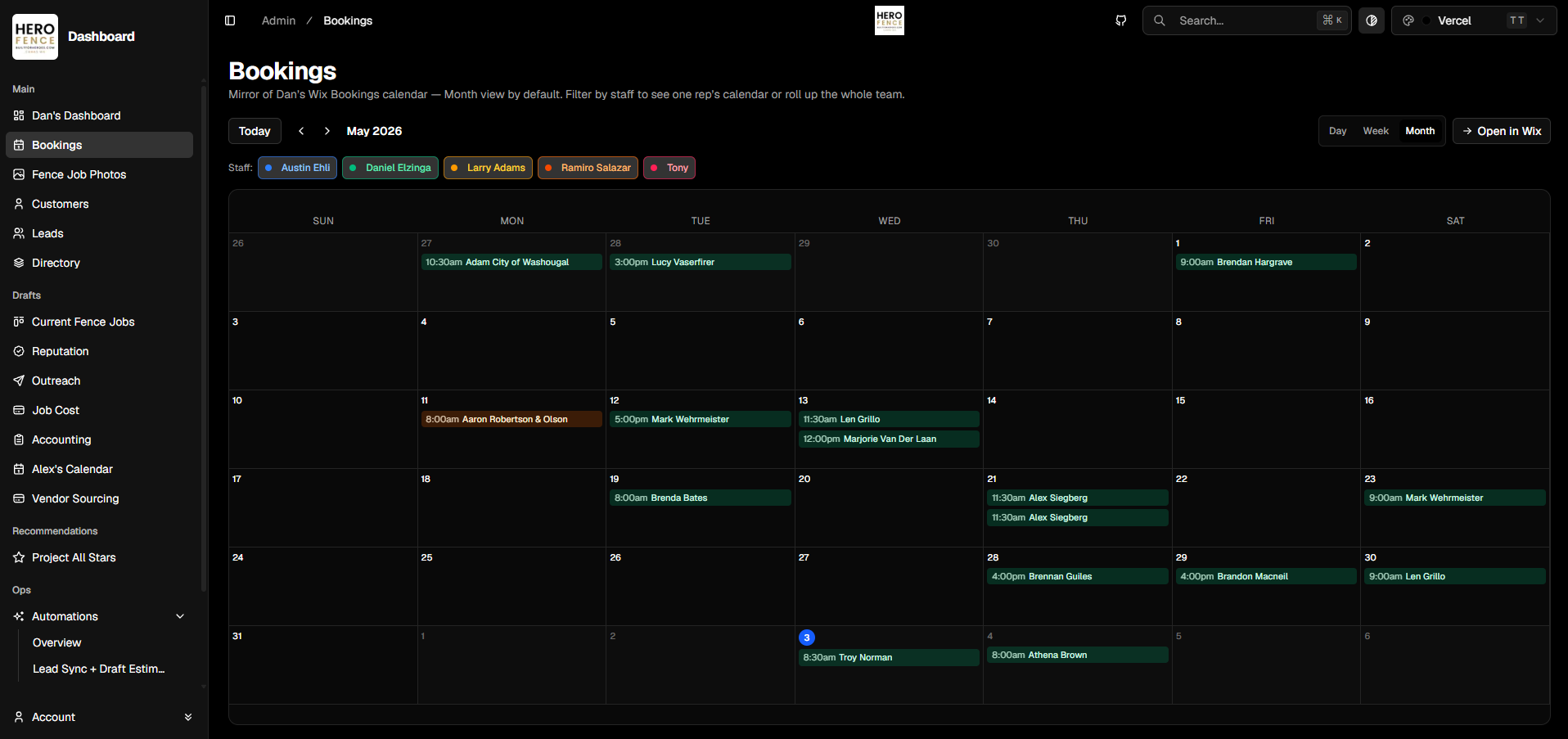Click the Directory layers icon
1568x739 pixels.
click(19, 263)
